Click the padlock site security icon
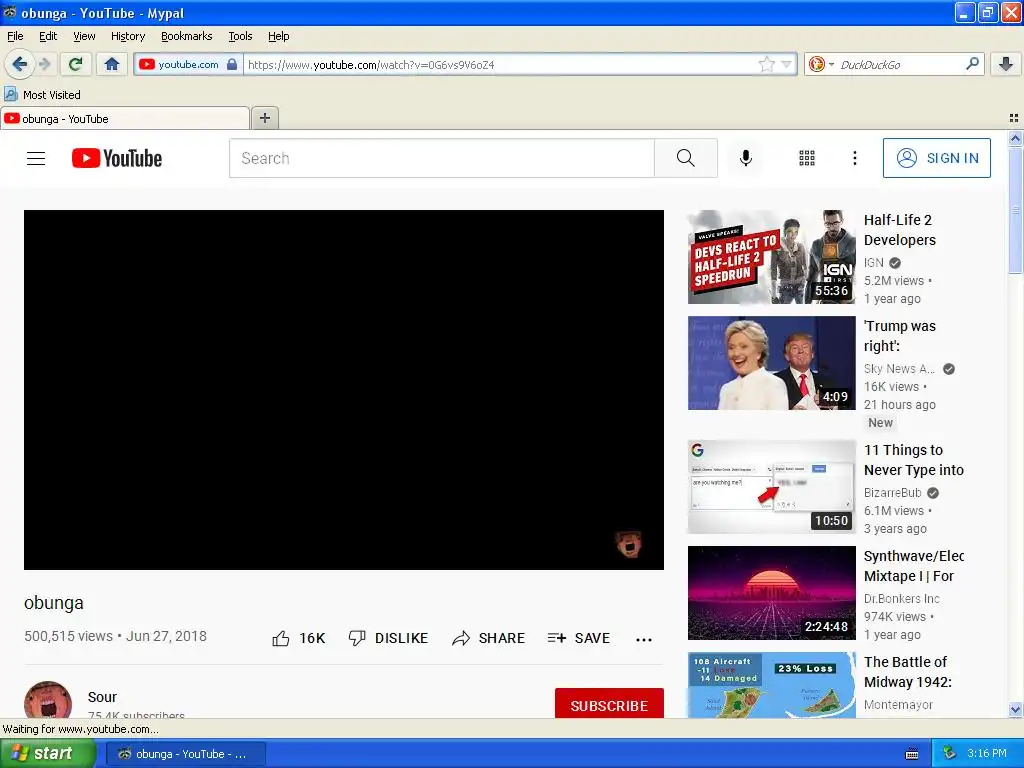The image size is (1024, 768). (232, 64)
